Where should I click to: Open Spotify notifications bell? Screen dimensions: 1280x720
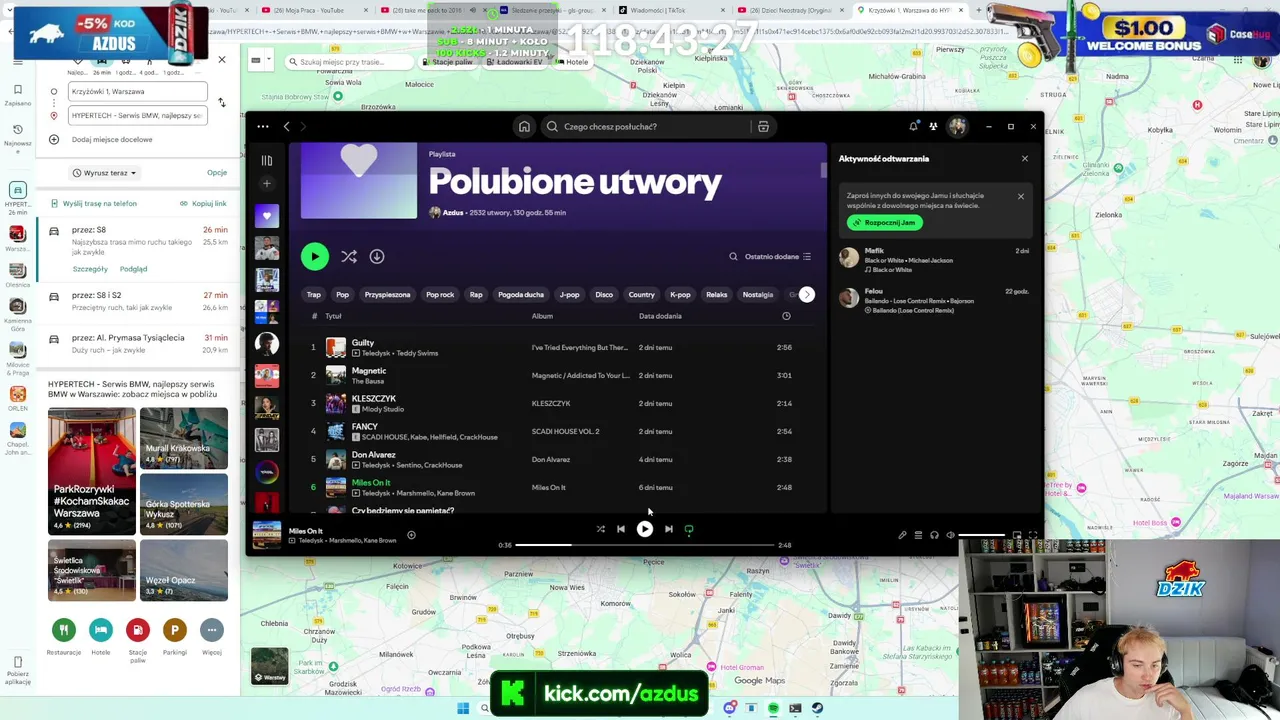coord(913,126)
